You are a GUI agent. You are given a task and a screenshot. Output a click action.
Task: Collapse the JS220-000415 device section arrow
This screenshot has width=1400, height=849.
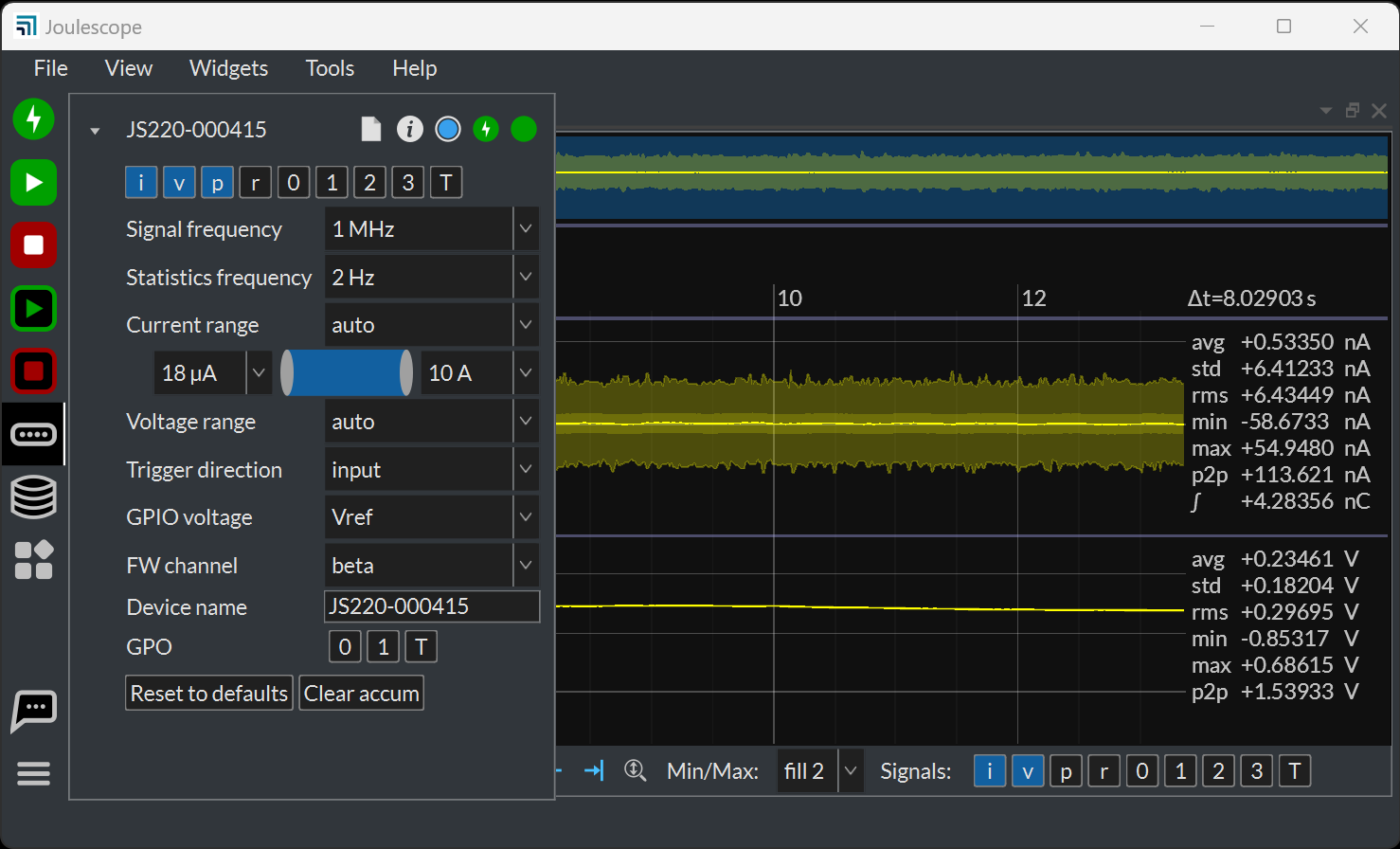95,131
